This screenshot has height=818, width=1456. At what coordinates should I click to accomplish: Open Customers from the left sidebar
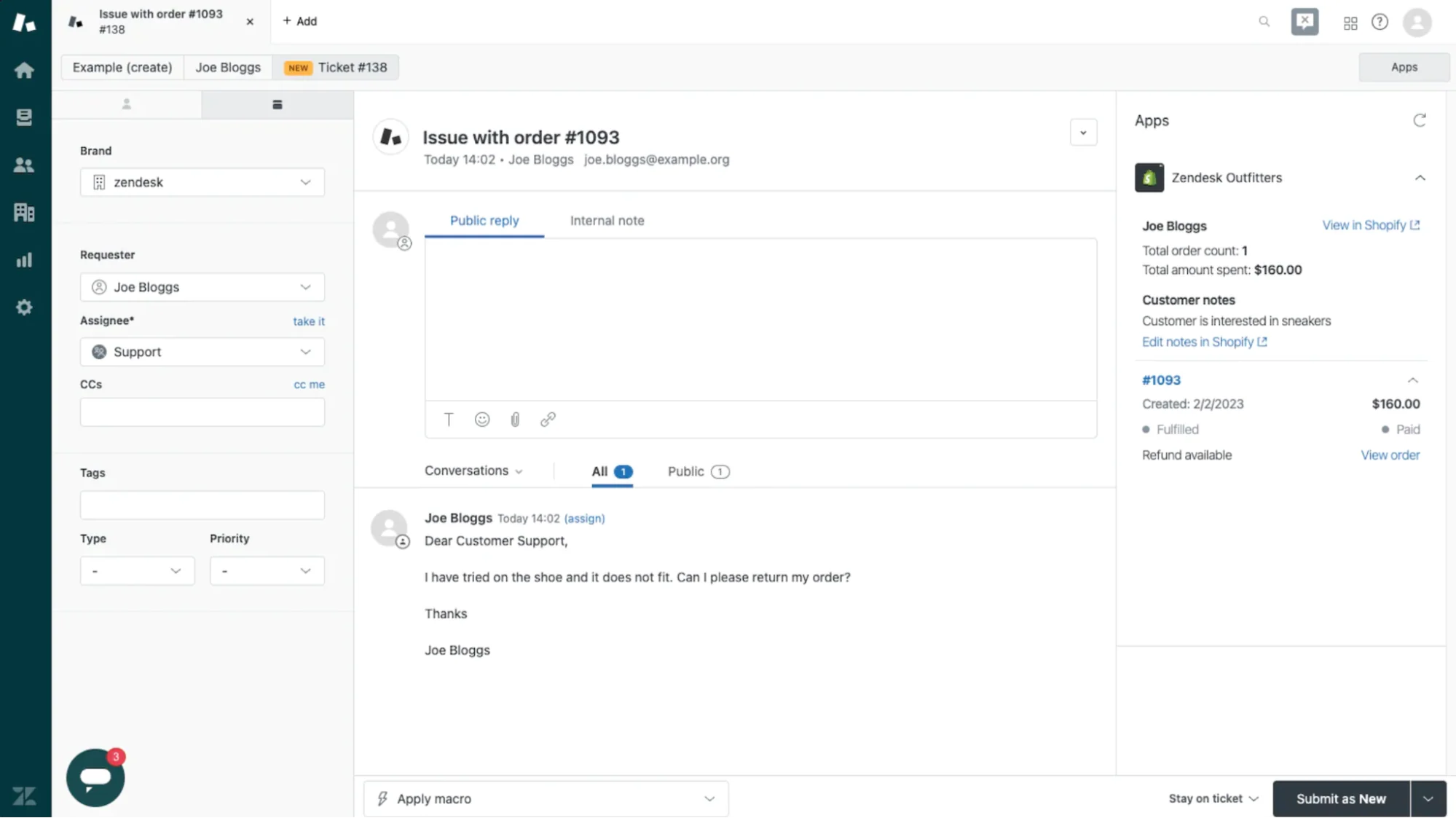click(24, 165)
